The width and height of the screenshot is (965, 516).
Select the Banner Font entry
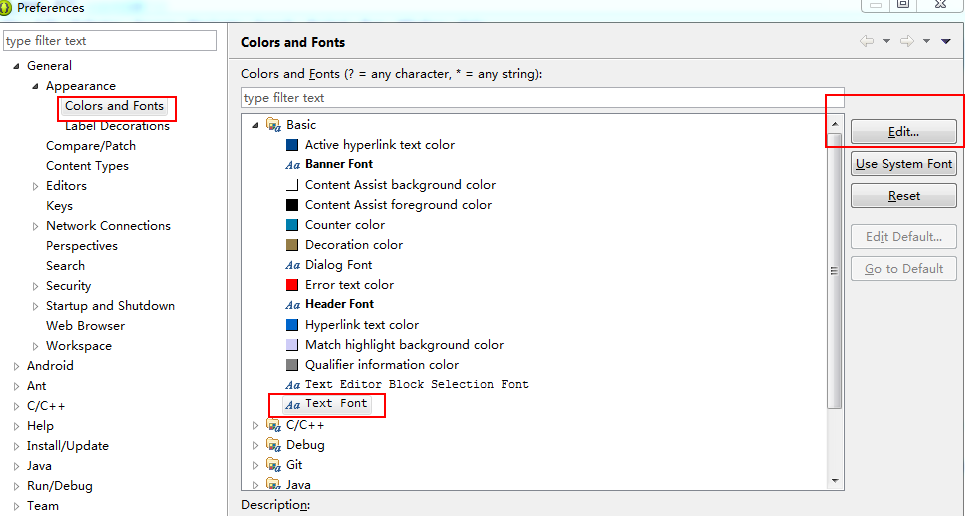339,164
